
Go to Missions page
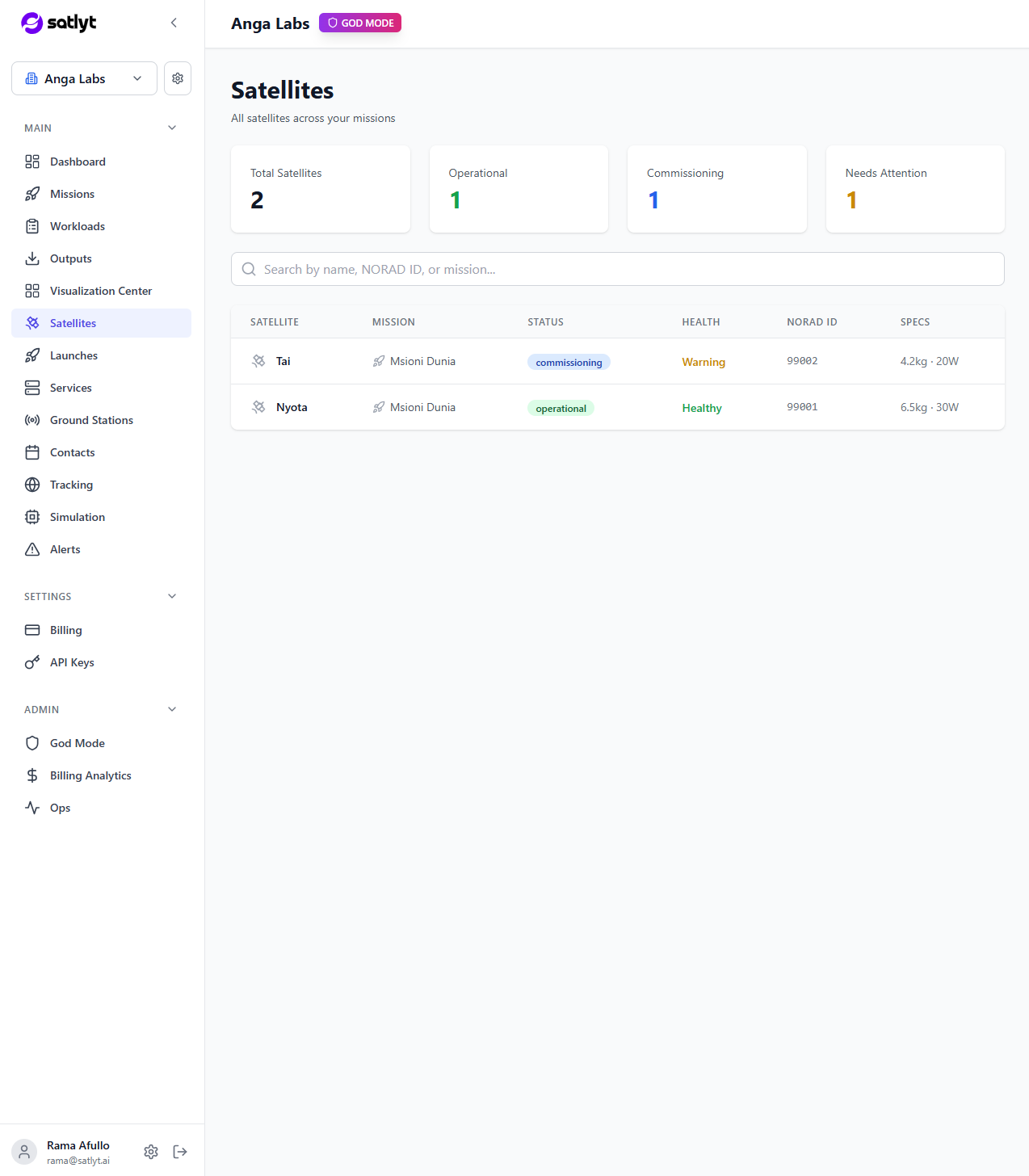[101, 194]
